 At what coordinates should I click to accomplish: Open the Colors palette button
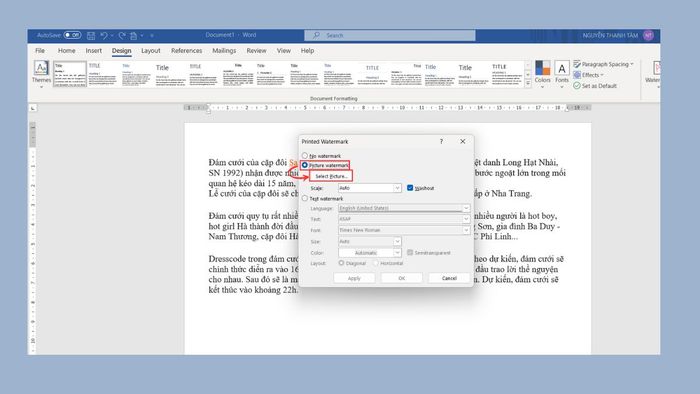coord(542,74)
